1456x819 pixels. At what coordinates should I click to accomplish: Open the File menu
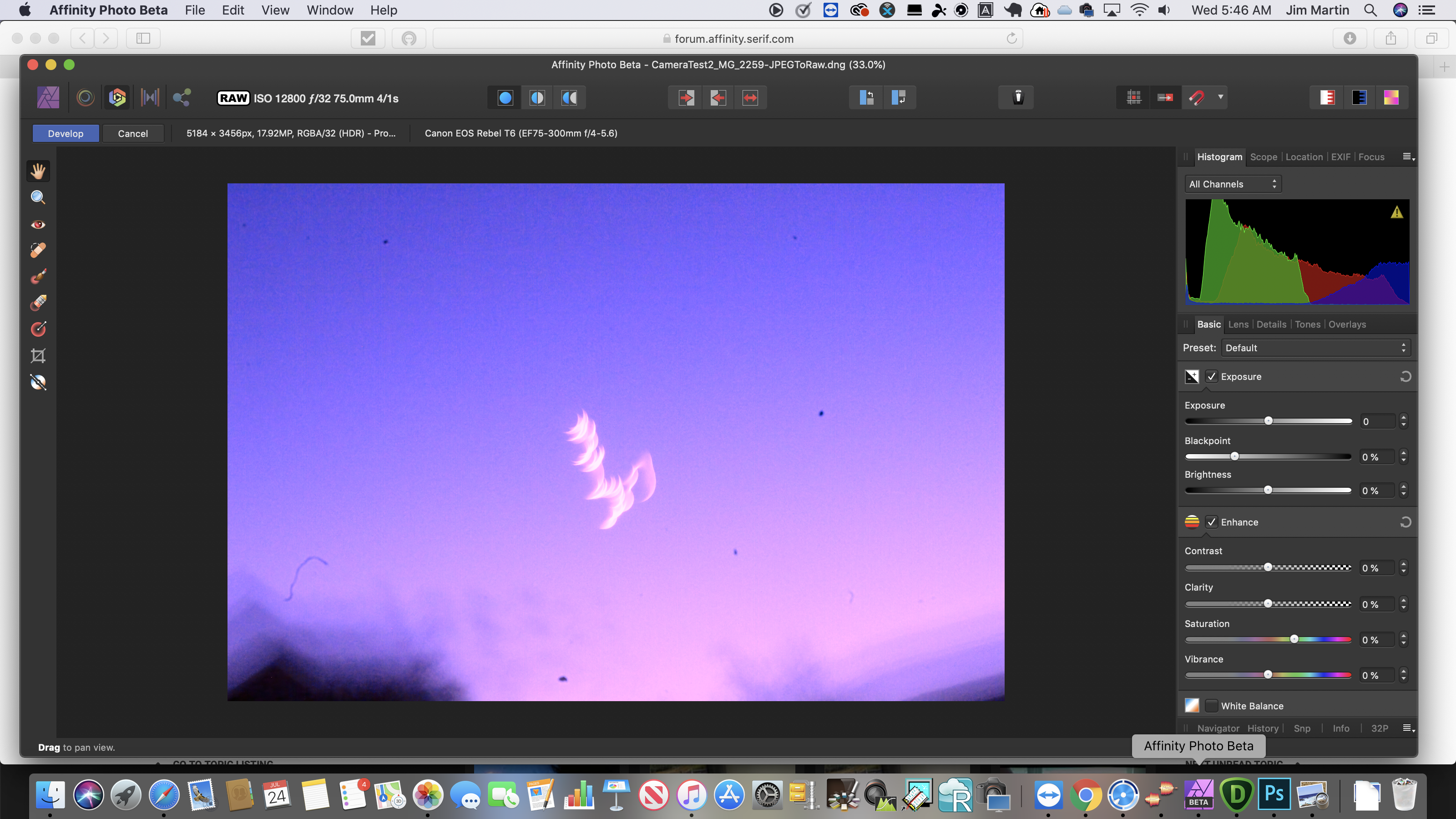194,10
